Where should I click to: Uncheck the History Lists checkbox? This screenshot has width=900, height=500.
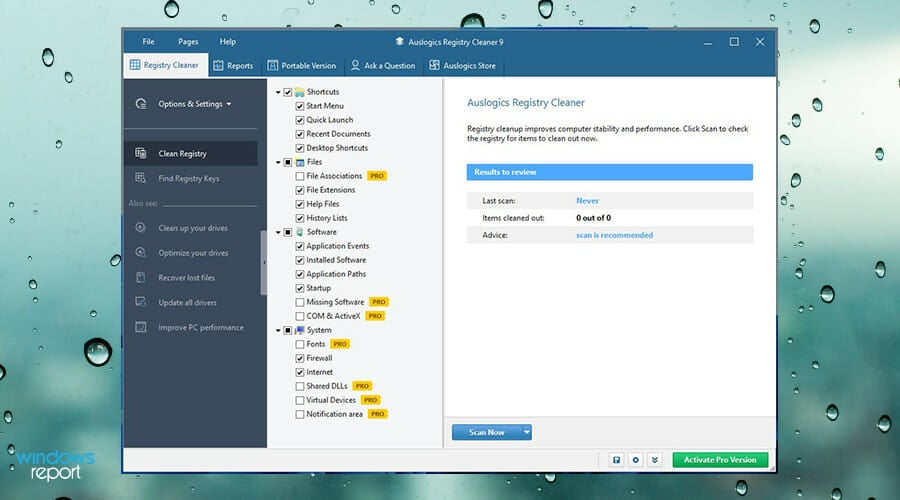(x=300, y=218)
